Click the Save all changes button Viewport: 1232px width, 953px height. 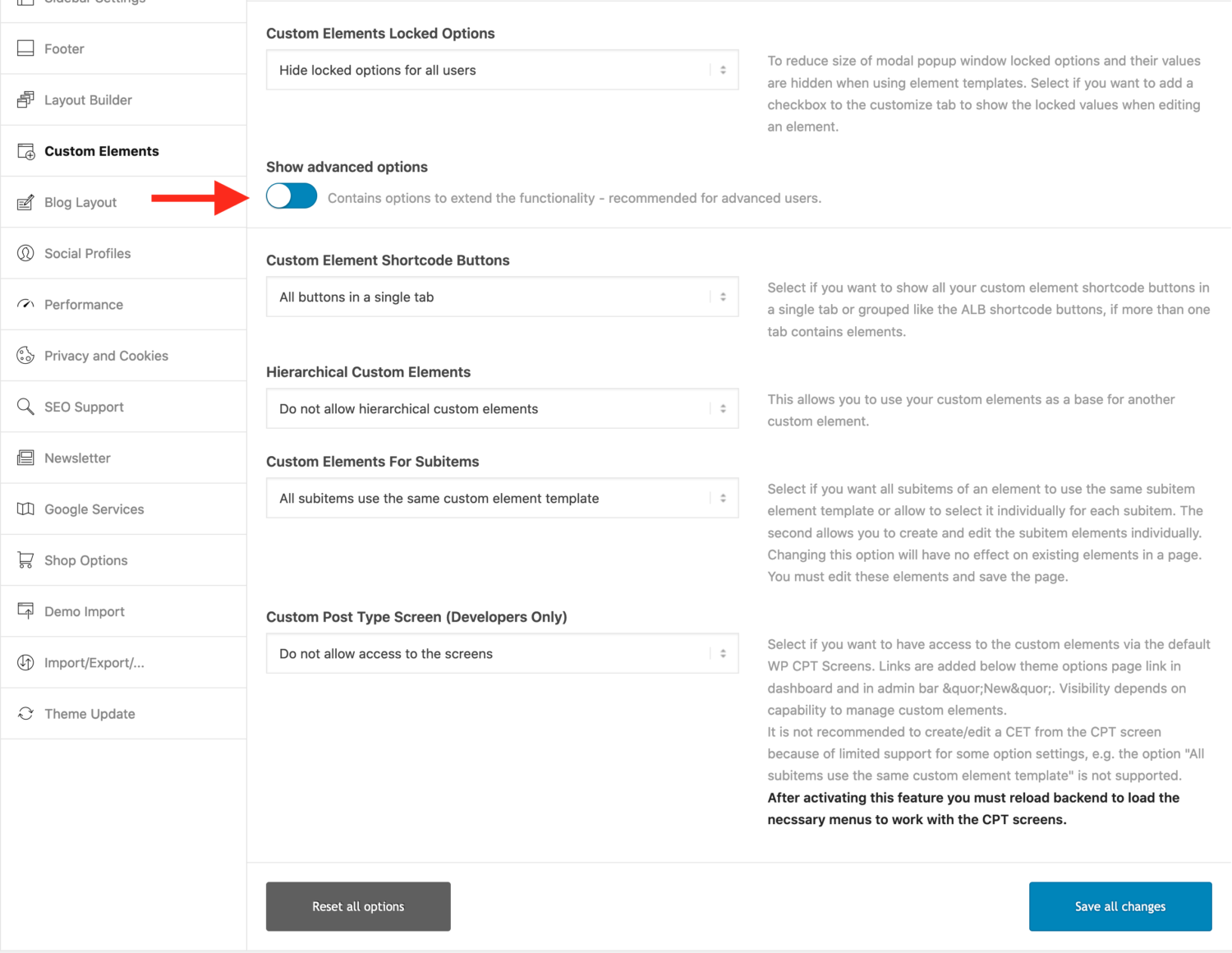coord(1119,906)
